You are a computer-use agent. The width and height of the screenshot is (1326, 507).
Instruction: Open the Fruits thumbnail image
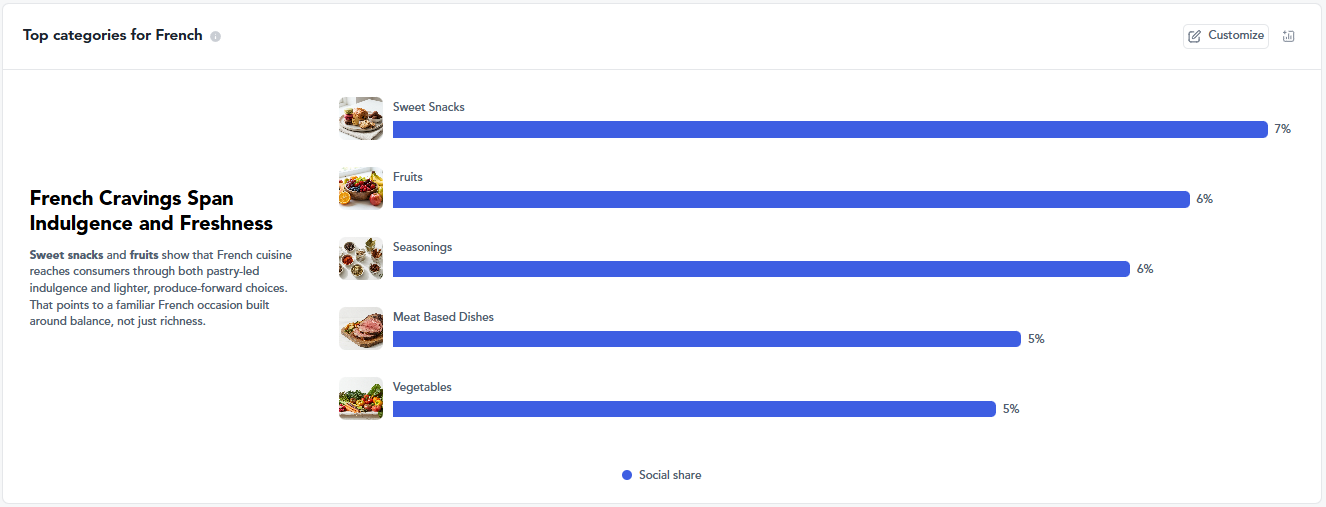point(361,189)
